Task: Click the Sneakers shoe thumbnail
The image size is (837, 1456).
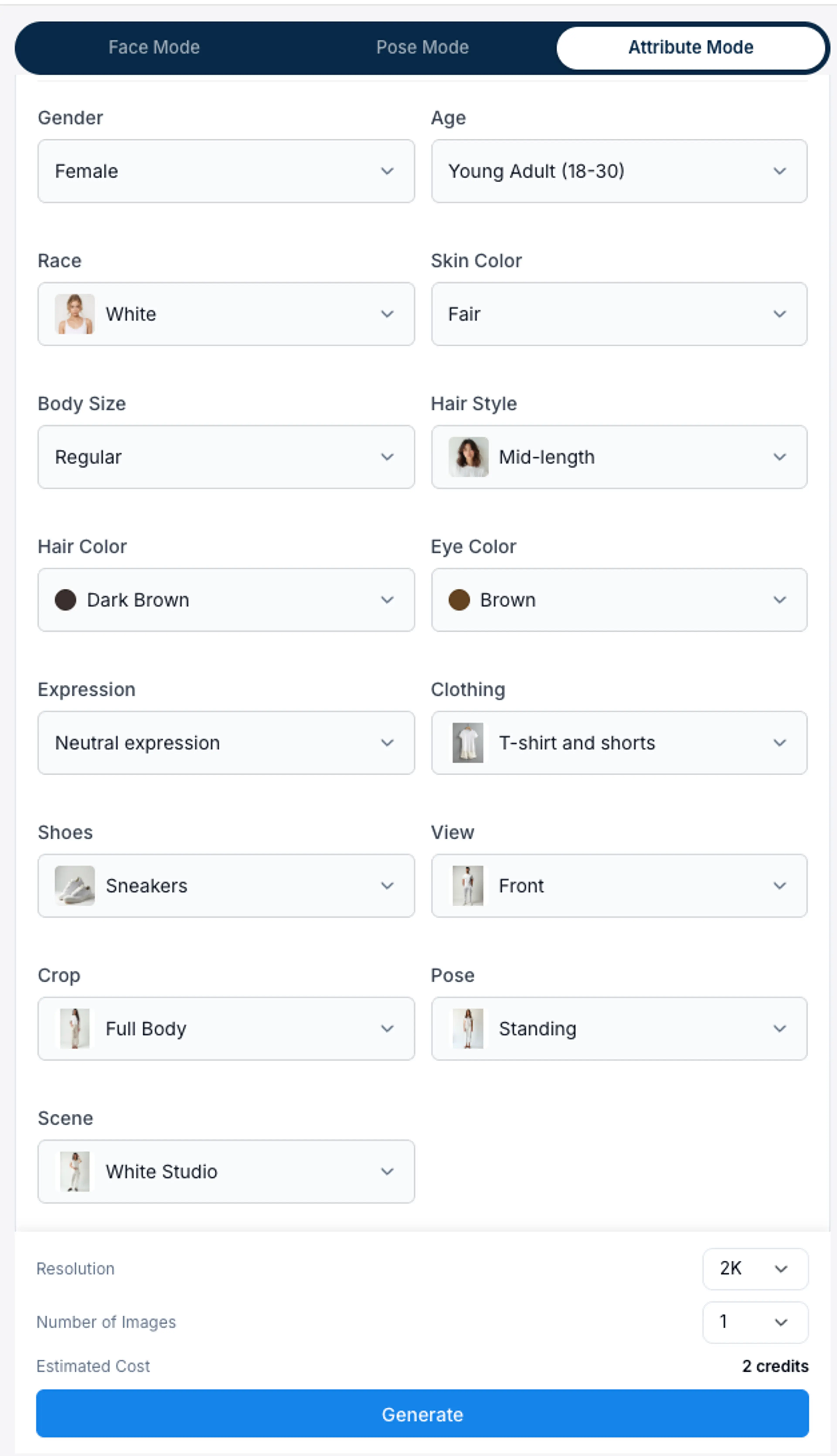Action: tap(75, 885)
